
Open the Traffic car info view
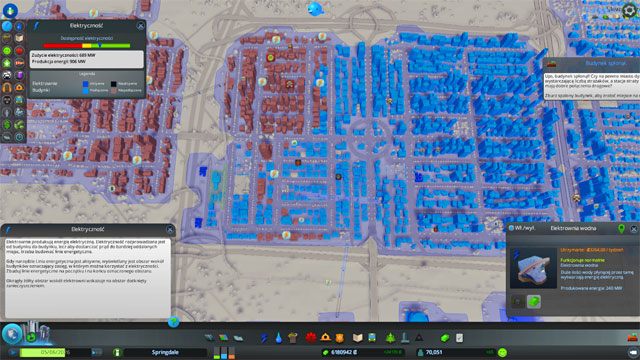pos(7,75)
